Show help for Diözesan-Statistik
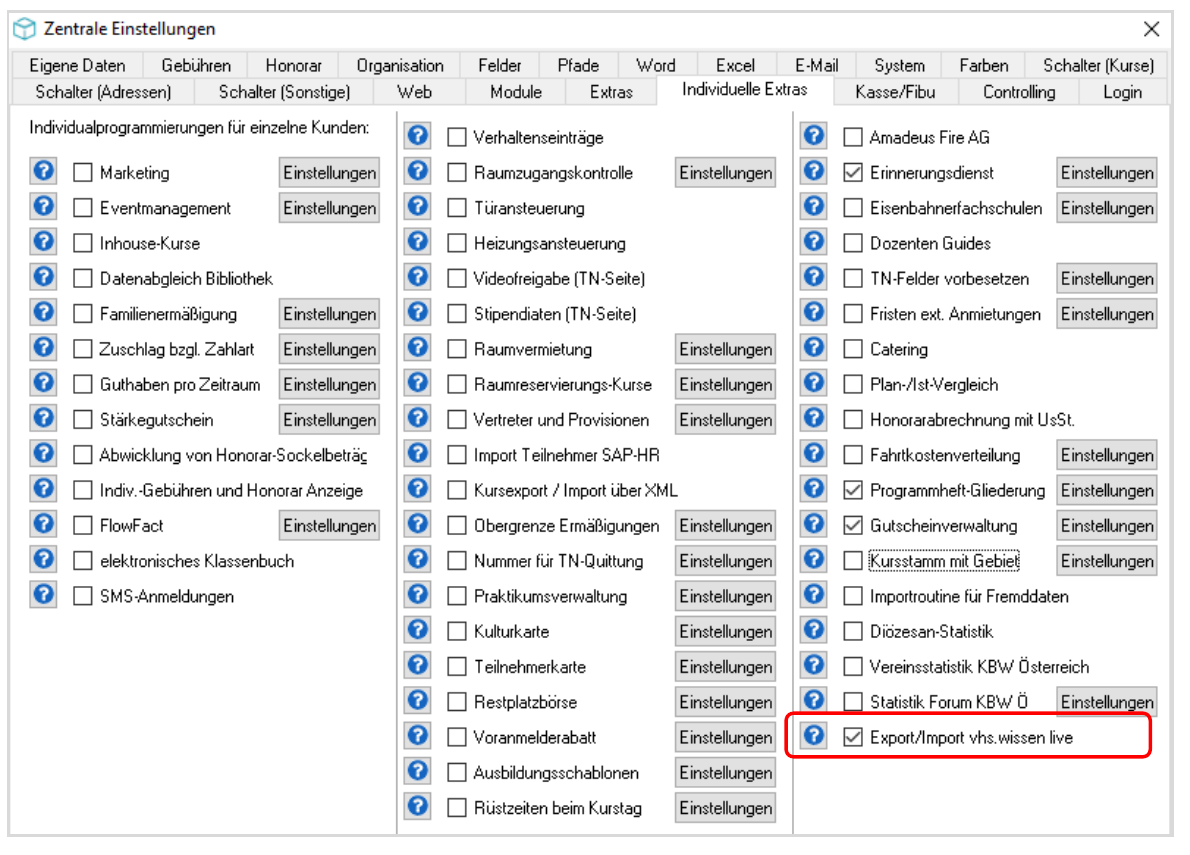 tap(814, 630)
